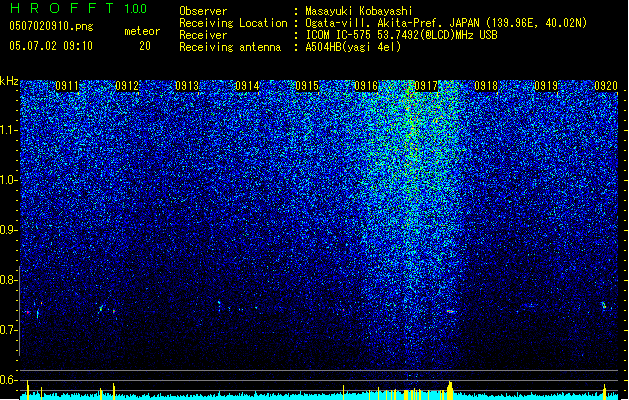Click the 0920 time marker
The width and height of the screenshot is (629, 400).
pos(606,85)
